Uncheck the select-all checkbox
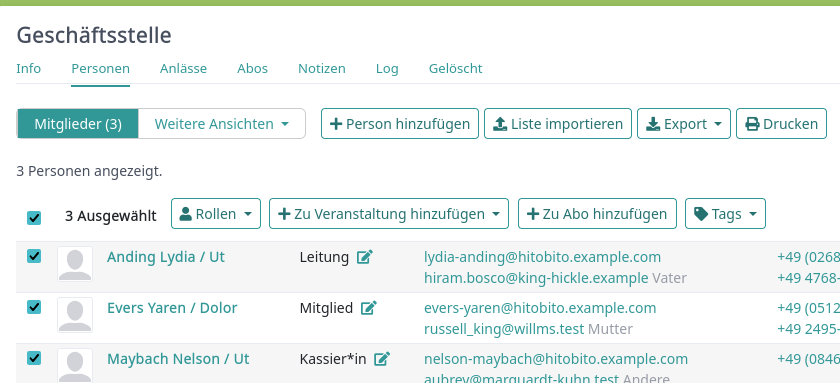This screenshot has height=383, width=840. click(x=34, y=218)
